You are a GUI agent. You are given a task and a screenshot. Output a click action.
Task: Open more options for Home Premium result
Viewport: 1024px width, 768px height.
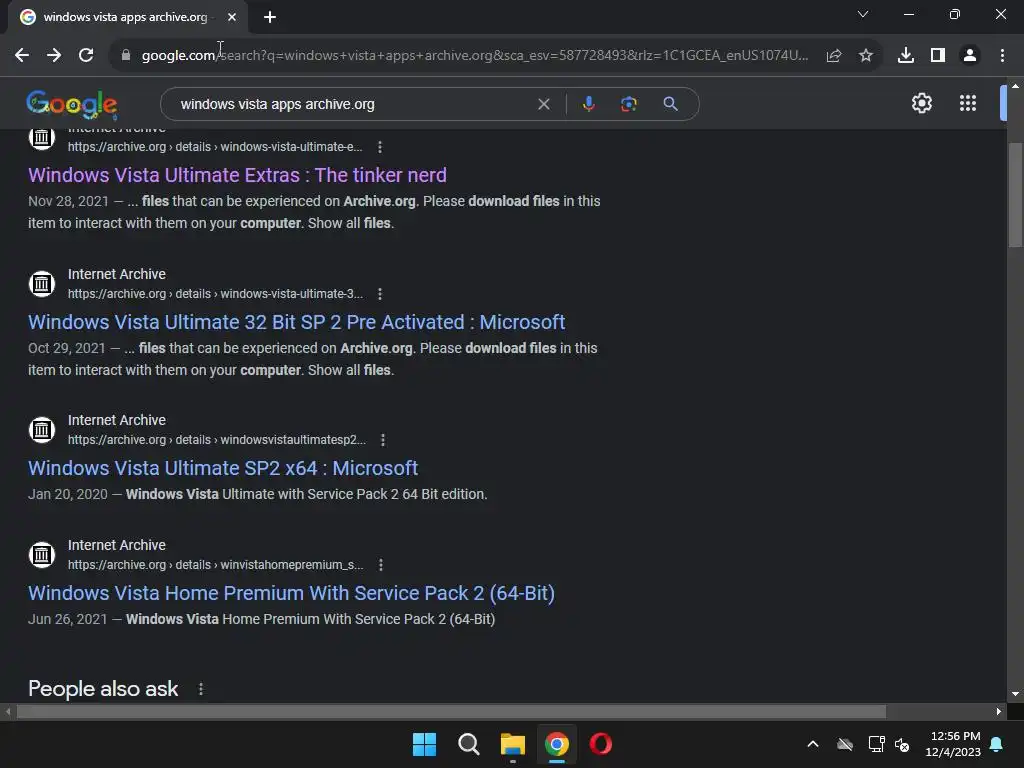(381, 565)
